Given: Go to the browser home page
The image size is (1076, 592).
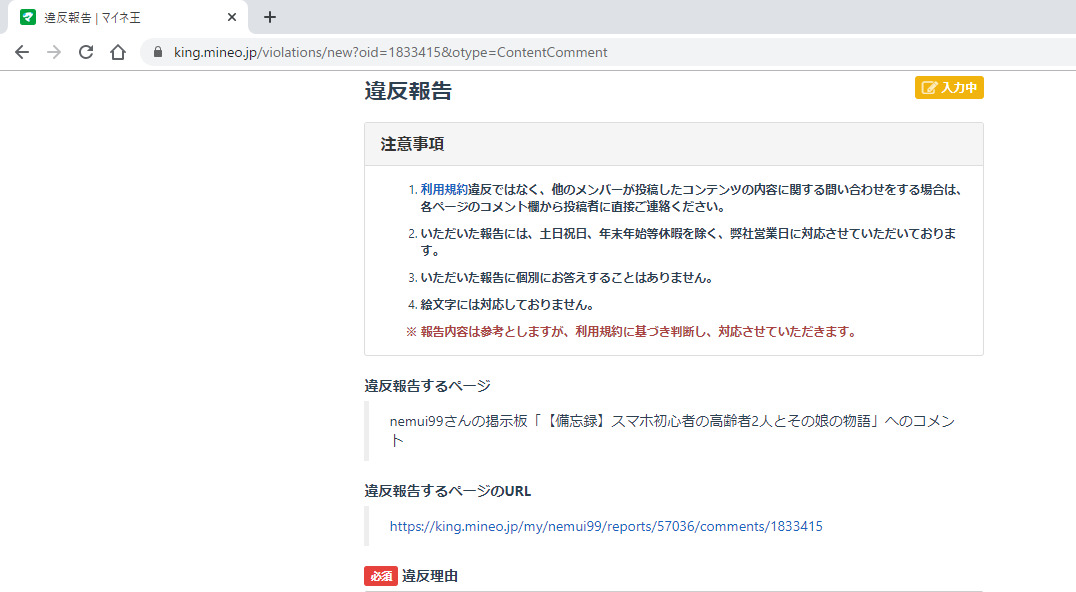Looking at the screenshot, I should click(118, 52).
